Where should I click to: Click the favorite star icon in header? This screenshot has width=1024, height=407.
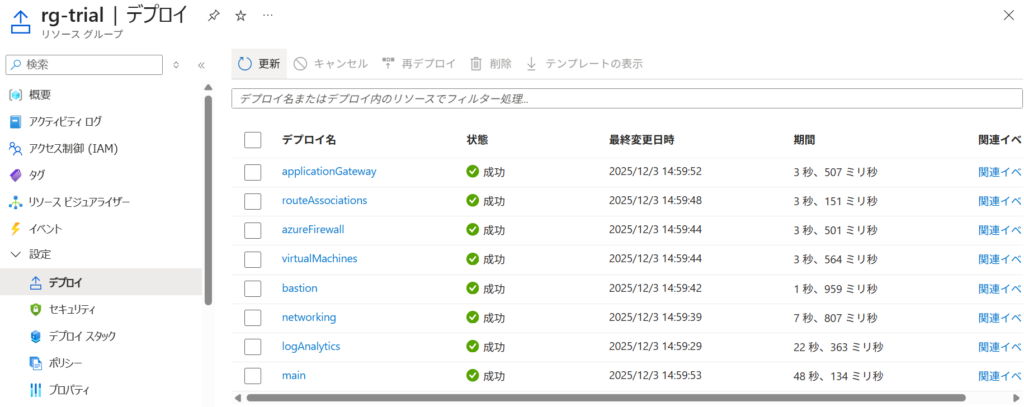(240, 16)
